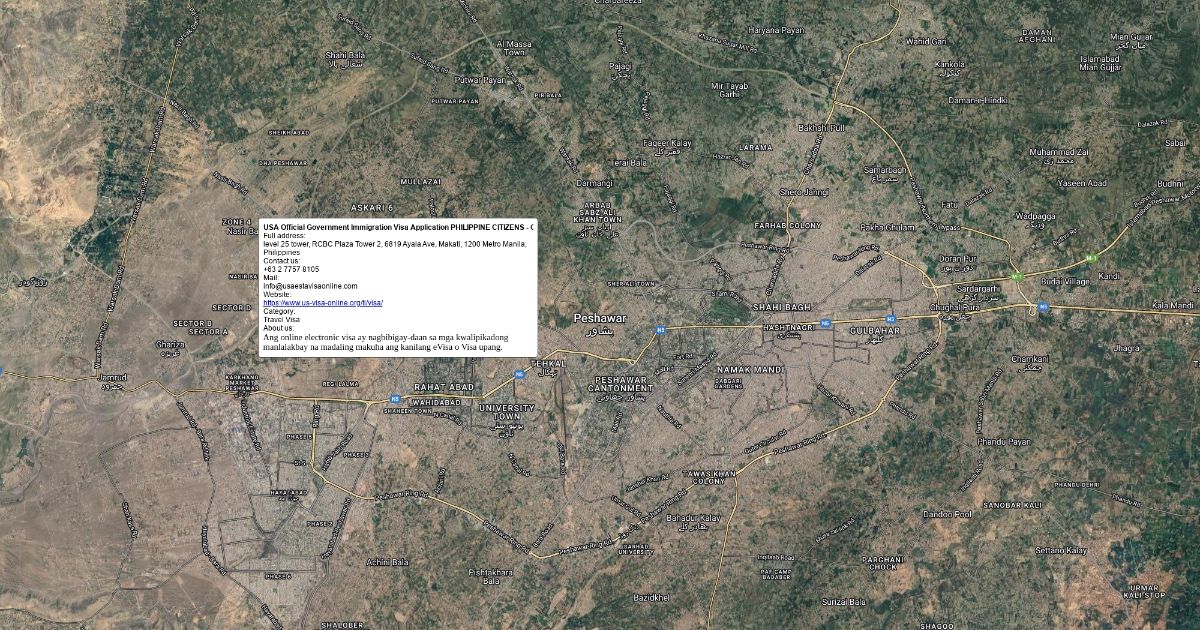Select the Chamkani place label
Viewport: 1200px width, 630px height.
[x=1030, y=358]
